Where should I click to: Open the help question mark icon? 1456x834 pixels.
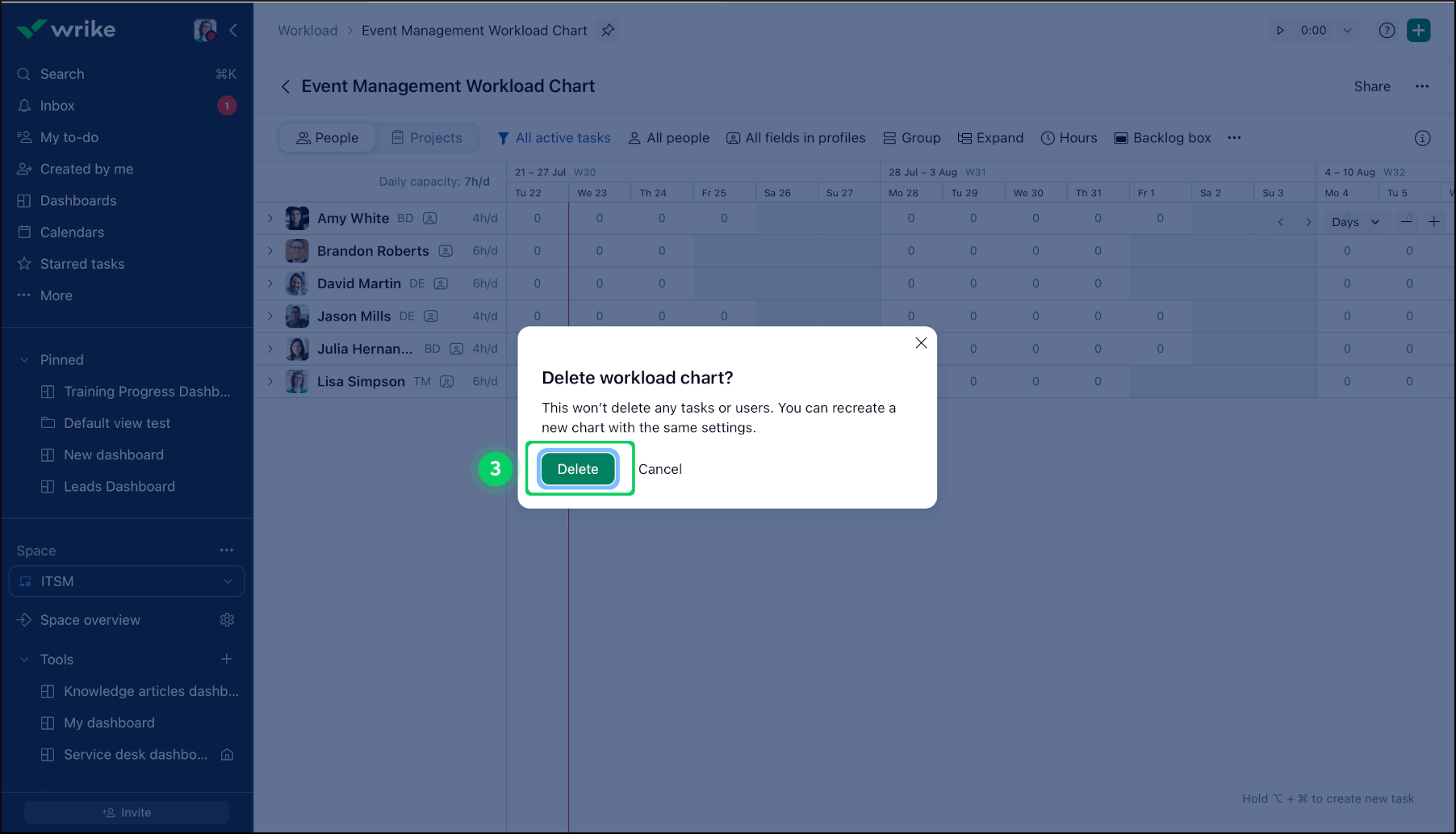1386,31
